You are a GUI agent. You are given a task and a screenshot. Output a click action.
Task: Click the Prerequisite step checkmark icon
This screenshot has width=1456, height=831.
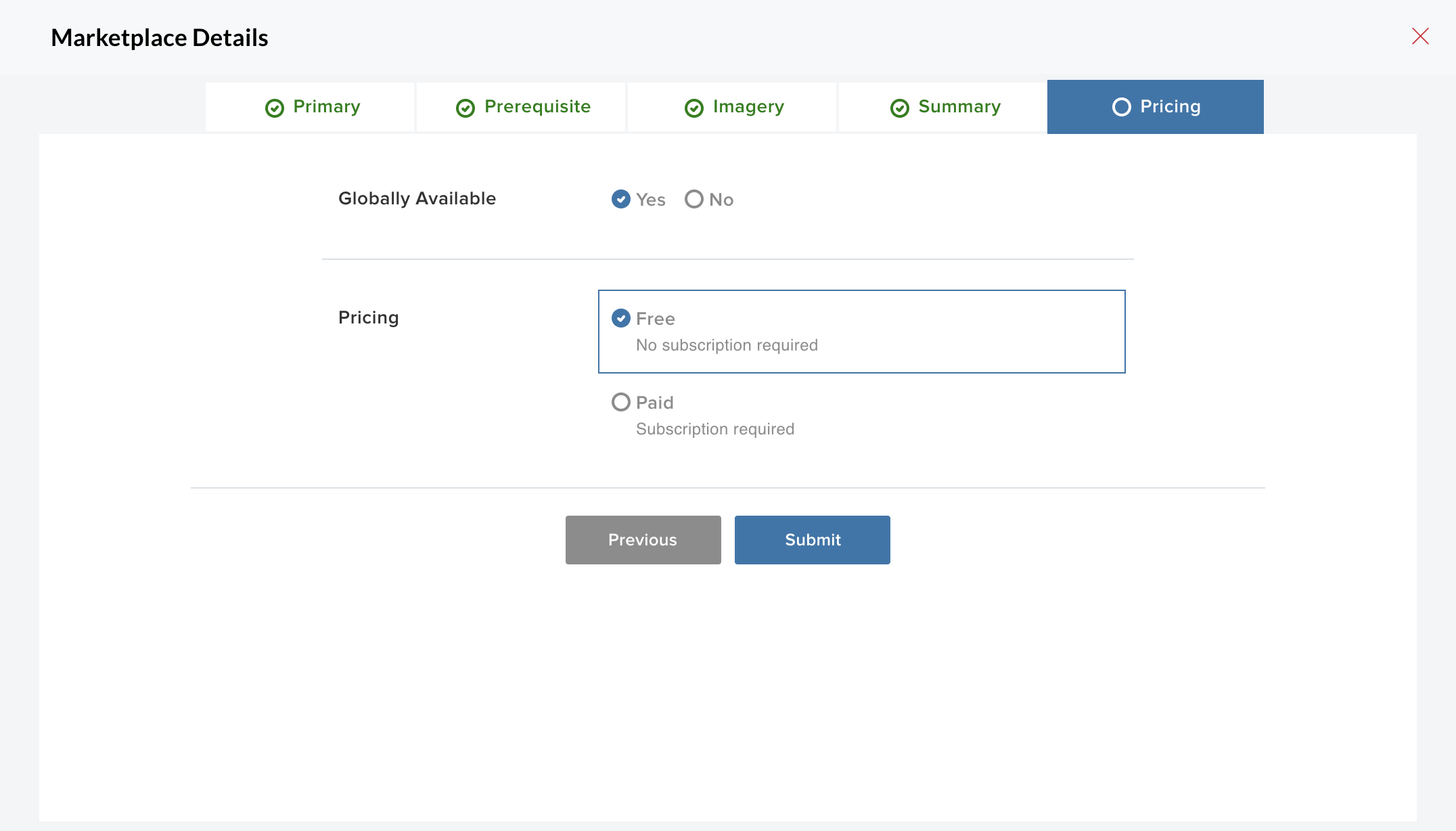465,108
